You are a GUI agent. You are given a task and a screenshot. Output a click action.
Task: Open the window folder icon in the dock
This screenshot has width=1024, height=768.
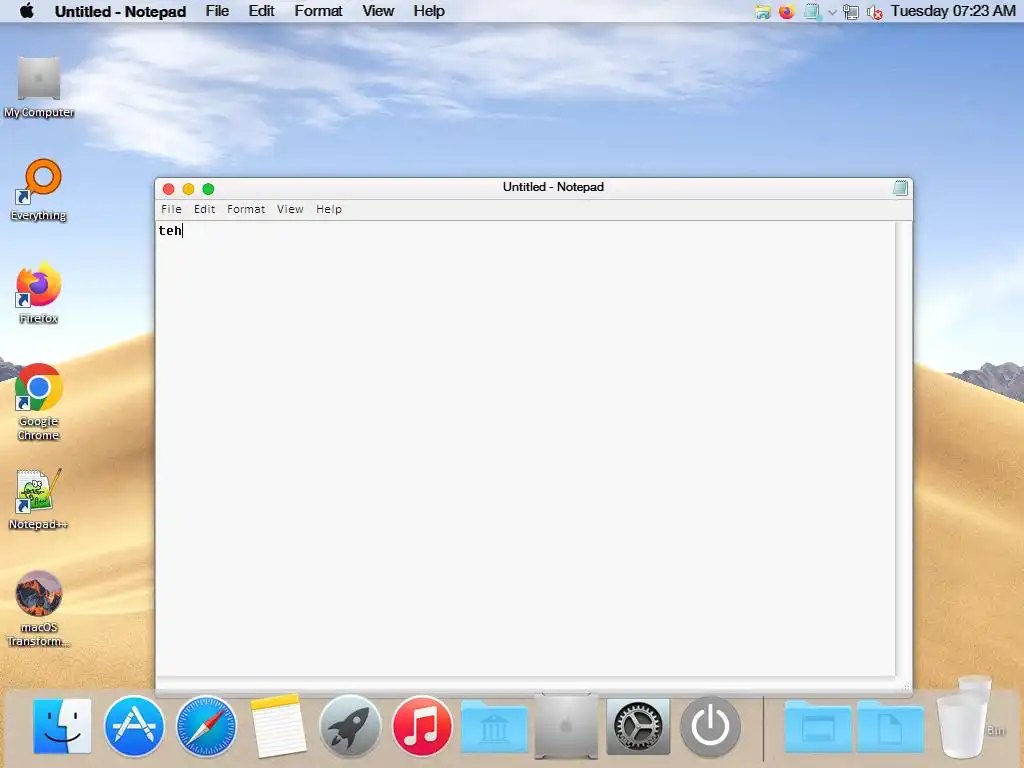pyautogui.click(x=818, y=726)
